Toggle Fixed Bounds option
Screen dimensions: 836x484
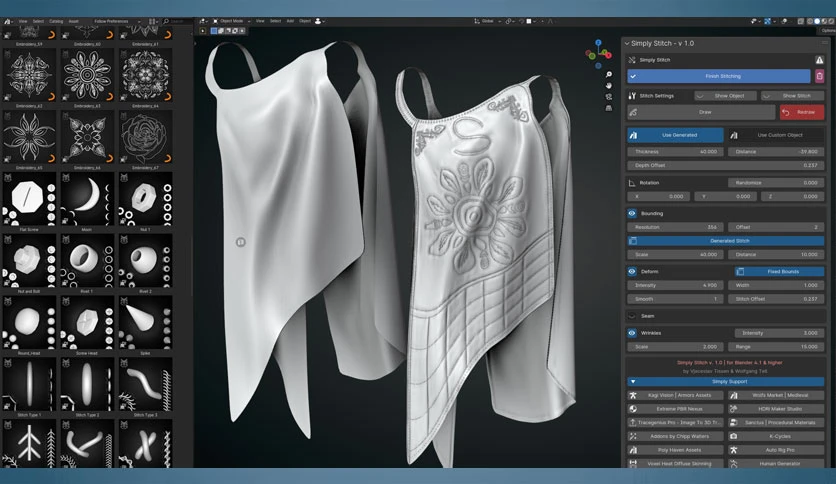coord(779,271)
